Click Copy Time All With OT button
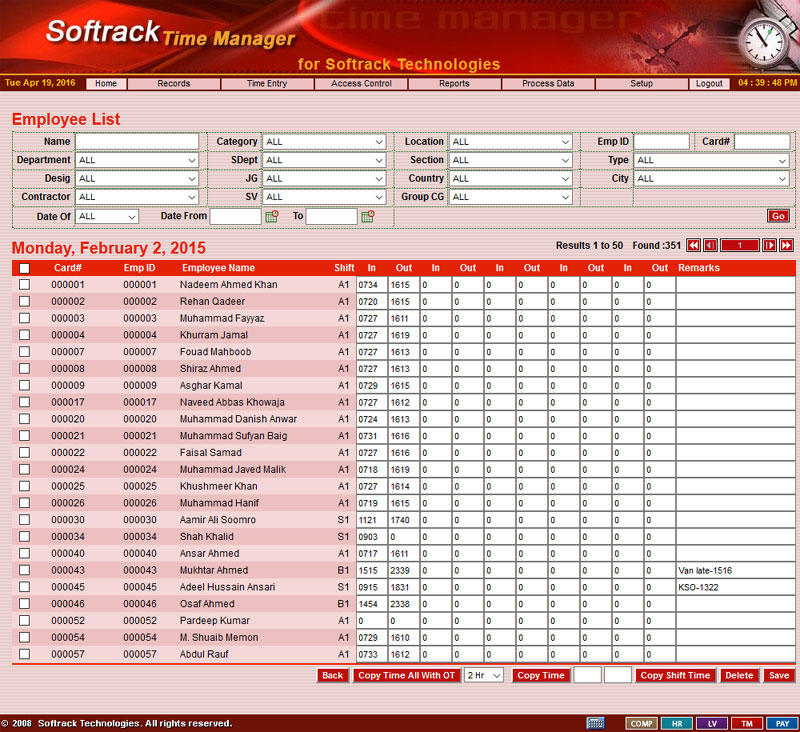Image resolution: width=800 pixels, height=732 pixels. (x=406, y=676)
